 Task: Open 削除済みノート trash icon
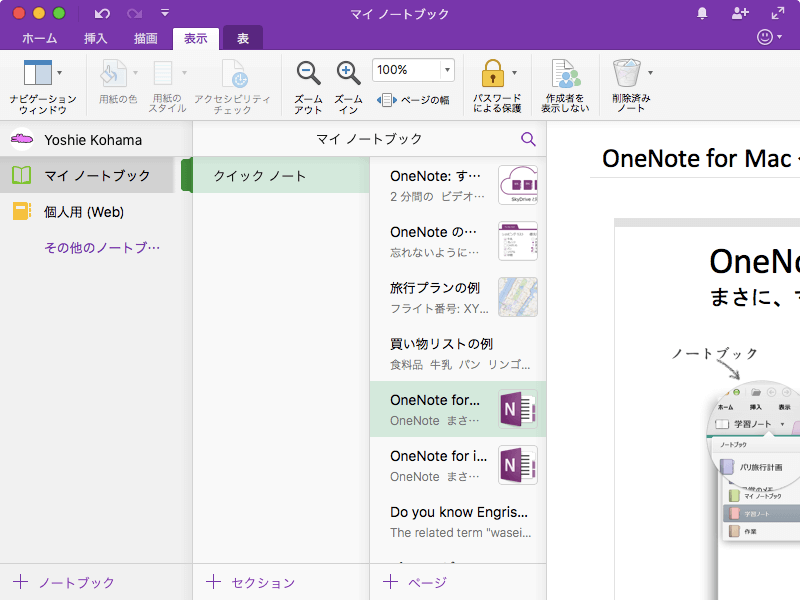tap(627, 73)
